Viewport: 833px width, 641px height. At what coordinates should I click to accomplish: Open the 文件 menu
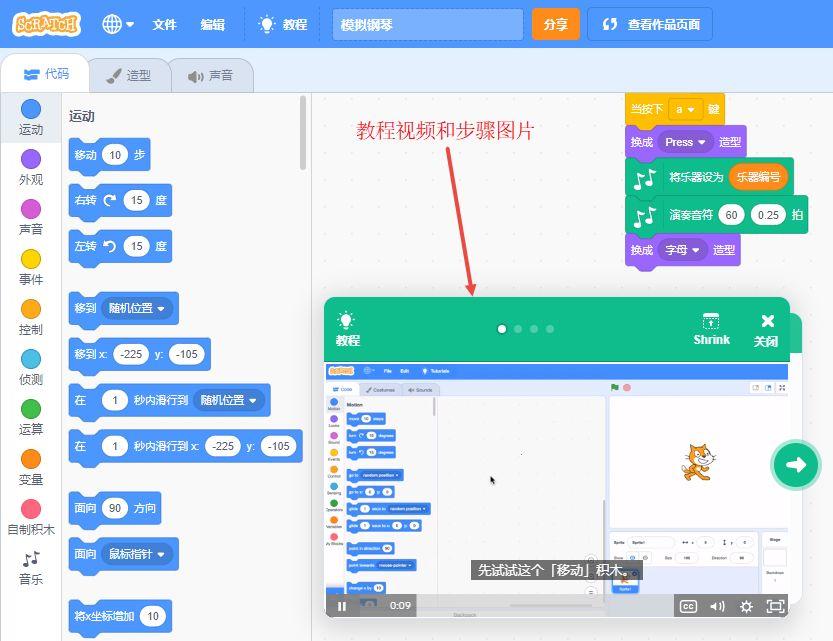coord(164,24)
